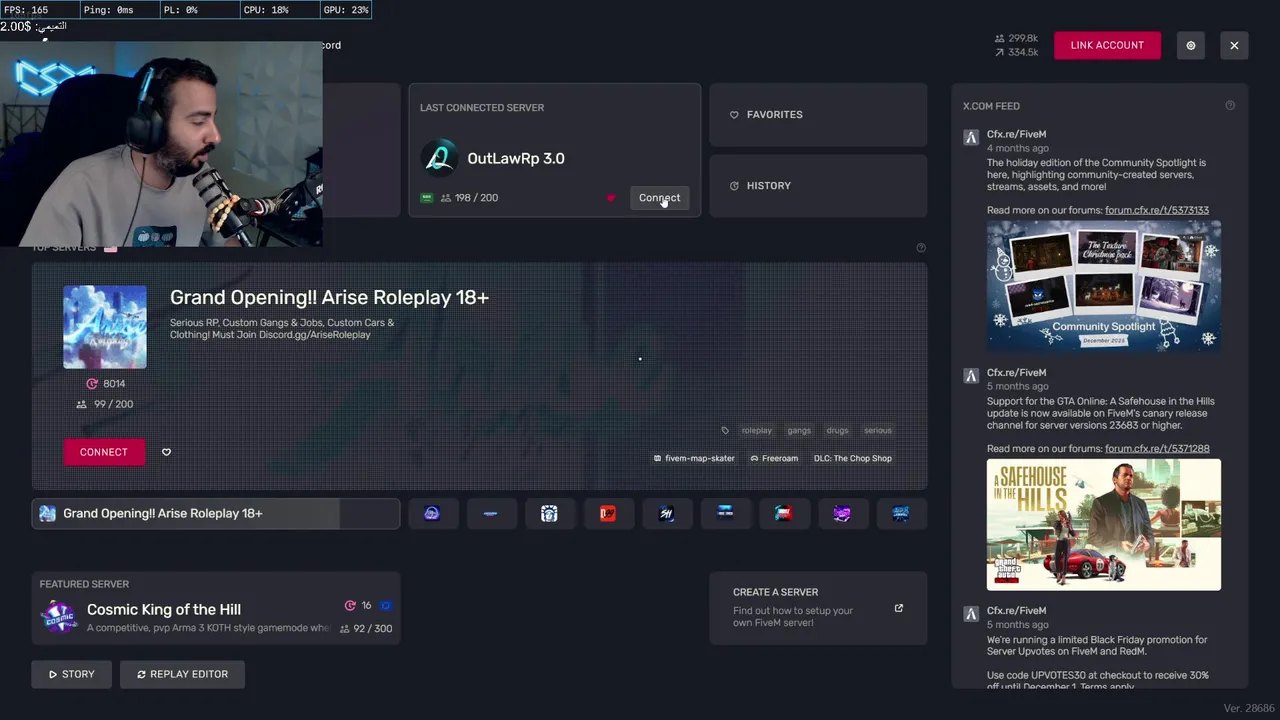Select the blue banner server icon
This screenshot has width=1280, height=720.
tap(725, 513)
